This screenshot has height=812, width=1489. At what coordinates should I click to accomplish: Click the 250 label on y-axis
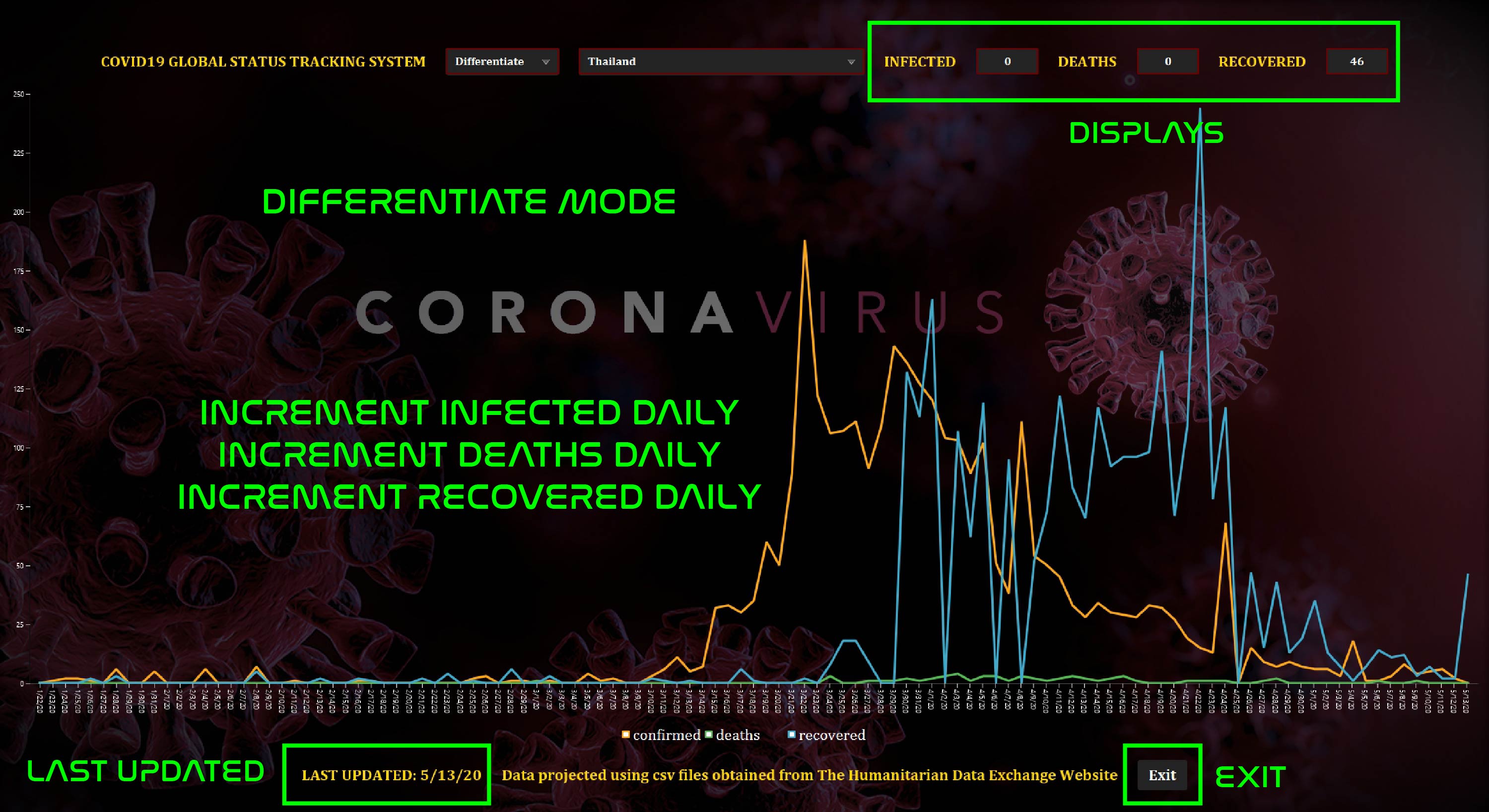(18, 94)
